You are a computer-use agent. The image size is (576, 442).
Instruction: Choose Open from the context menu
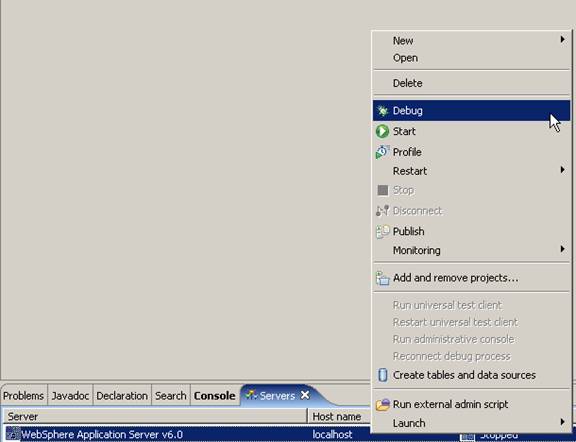405,58
